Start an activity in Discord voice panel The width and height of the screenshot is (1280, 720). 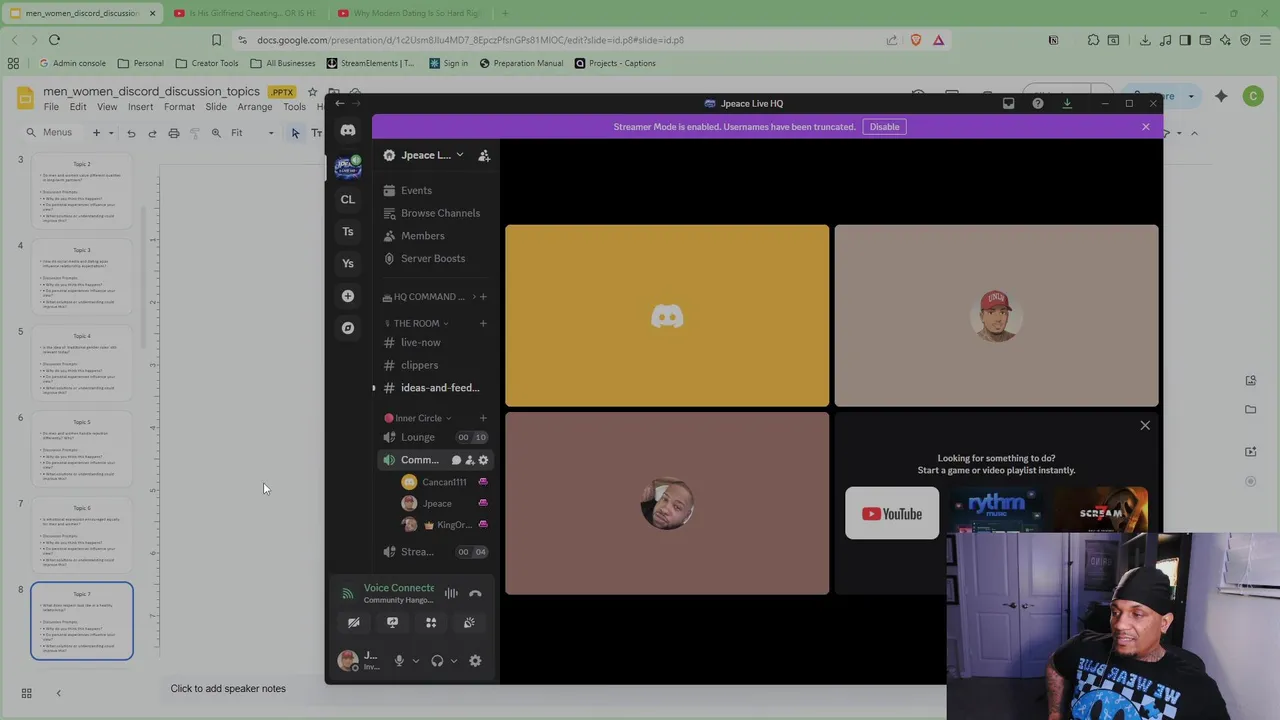(431, 623)
